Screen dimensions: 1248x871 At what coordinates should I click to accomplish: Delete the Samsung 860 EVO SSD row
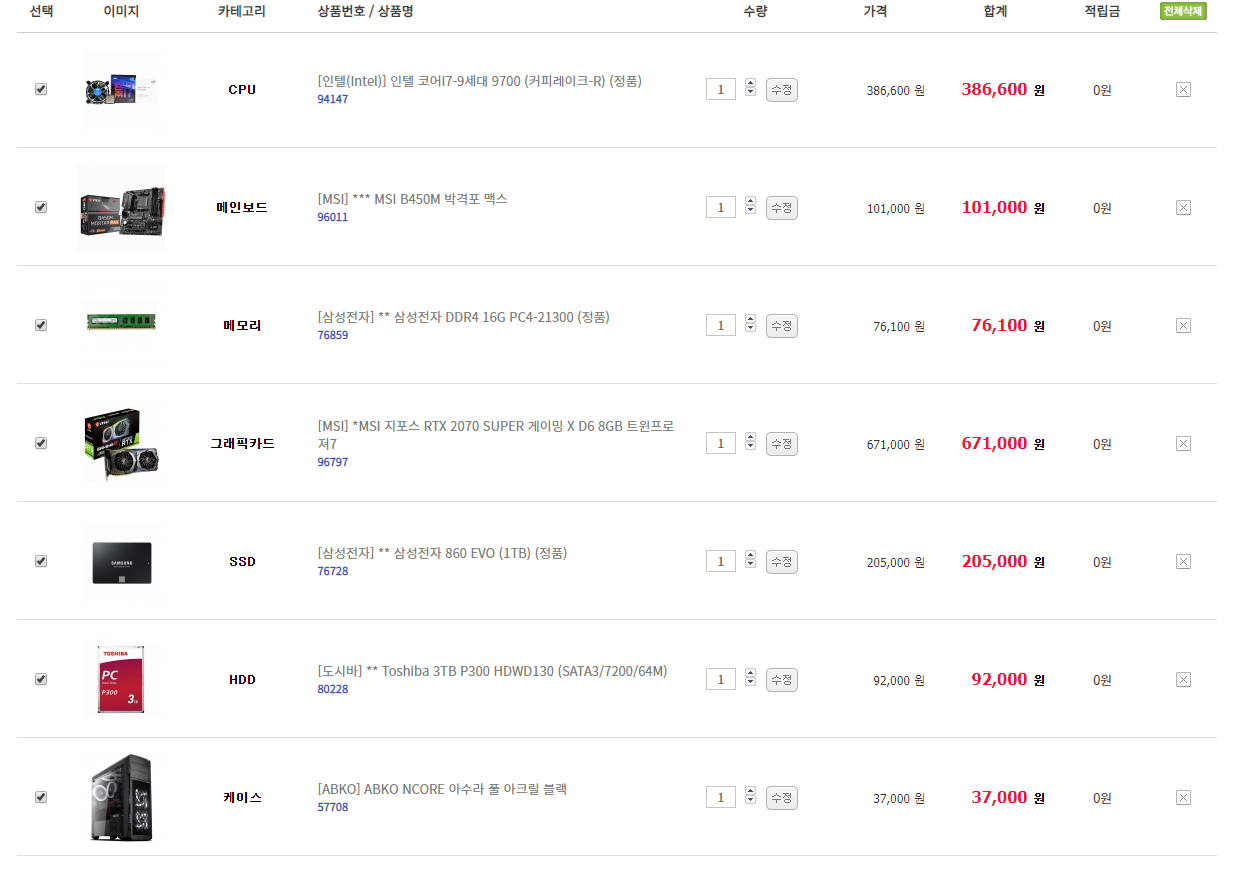coord(1183,562)
